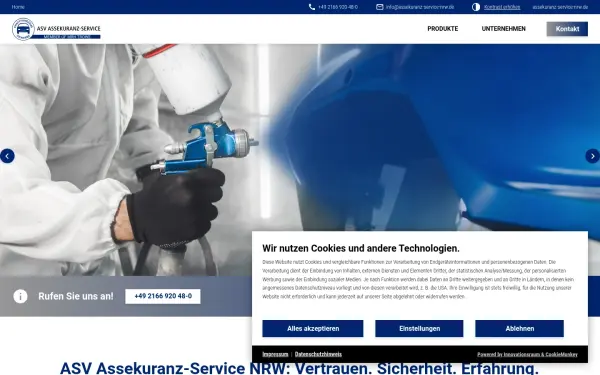Image resolution: width=600 pixels, height=375 pixels.
Task: Open the Datenschutzhinweis link
Action: pyautogui.click(x=318, y=354)
